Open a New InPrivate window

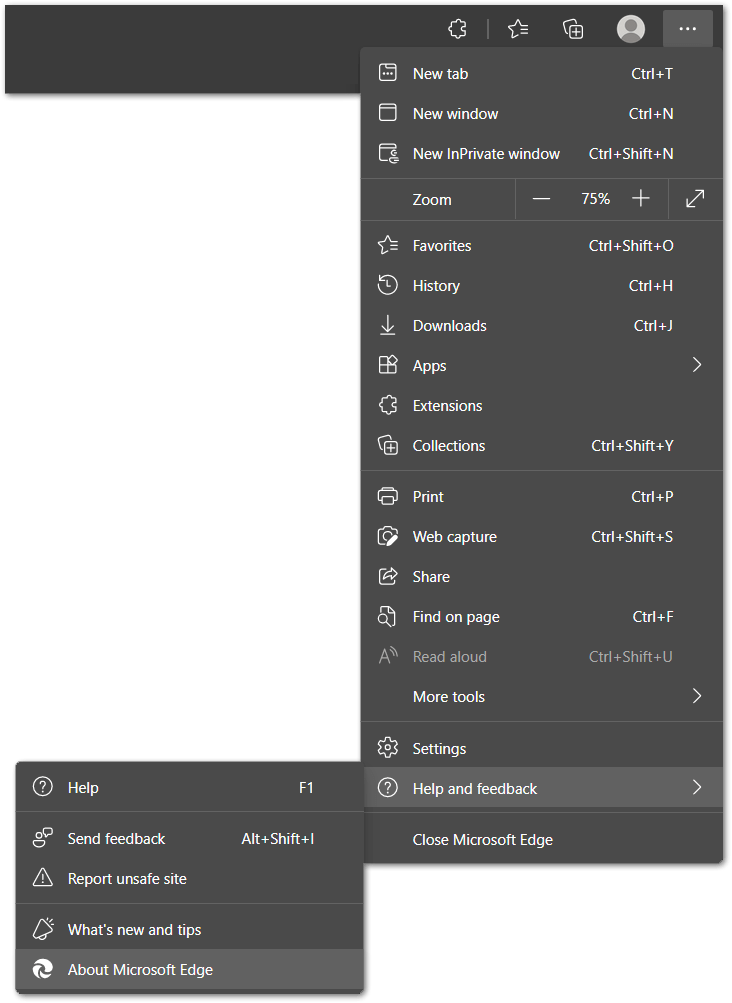542,154
